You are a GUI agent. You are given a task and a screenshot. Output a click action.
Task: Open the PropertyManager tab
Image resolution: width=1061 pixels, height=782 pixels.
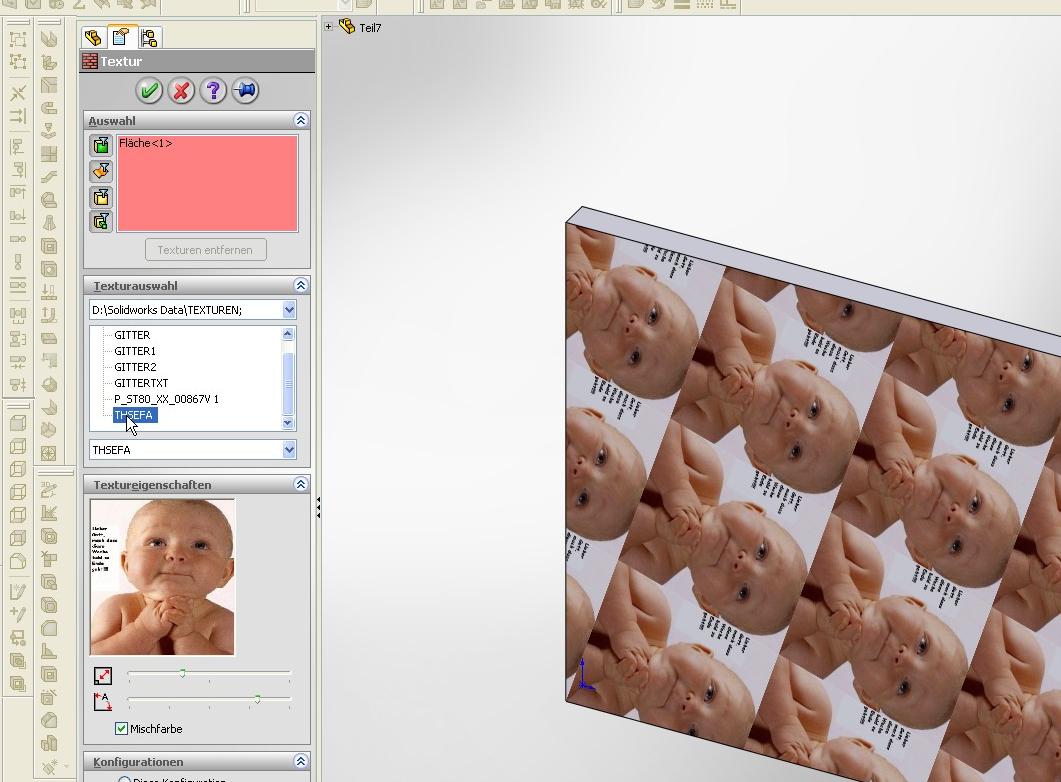(121, 37)
